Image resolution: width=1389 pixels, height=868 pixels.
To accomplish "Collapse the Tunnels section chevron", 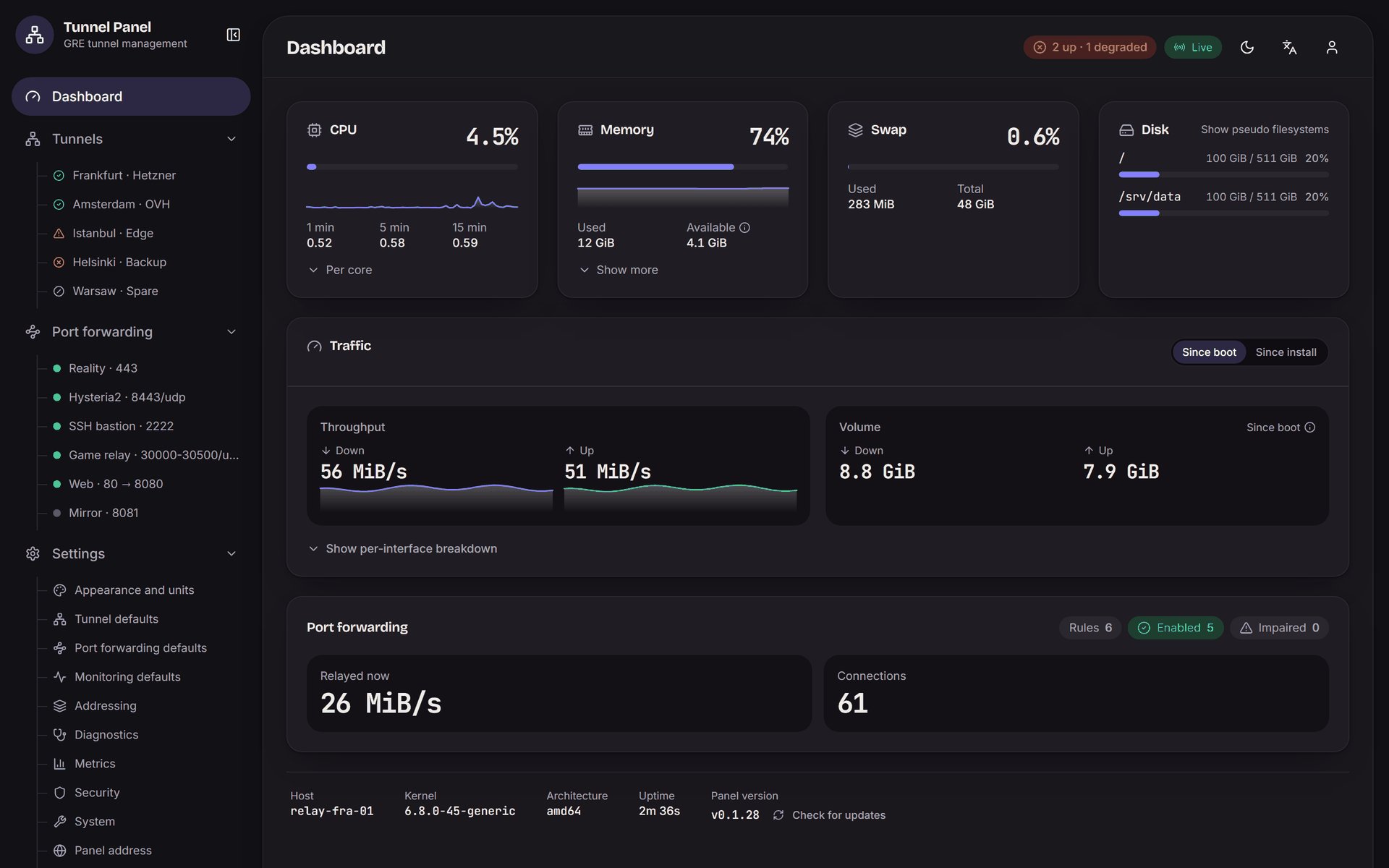I will (x=231, y=139).
